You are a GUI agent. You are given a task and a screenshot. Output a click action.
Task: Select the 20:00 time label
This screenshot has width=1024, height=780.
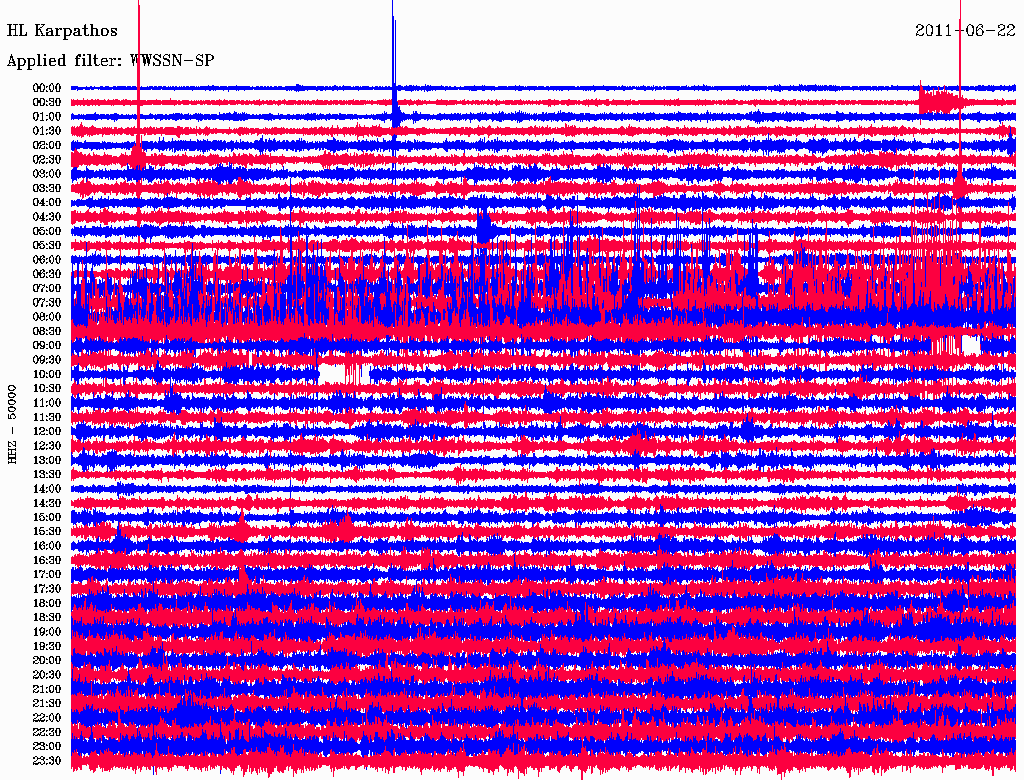(47, 660)
